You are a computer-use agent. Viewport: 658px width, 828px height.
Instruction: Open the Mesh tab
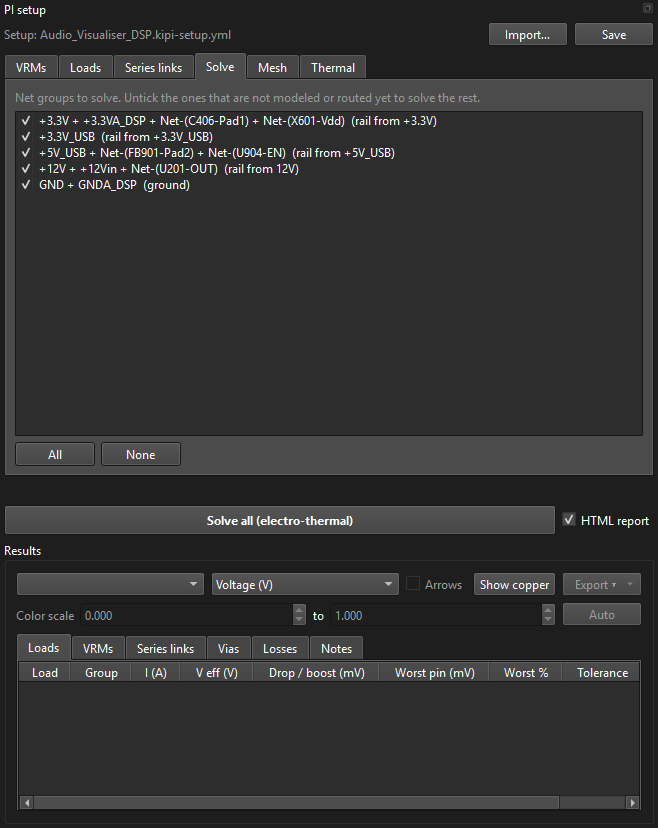[272, 68]
